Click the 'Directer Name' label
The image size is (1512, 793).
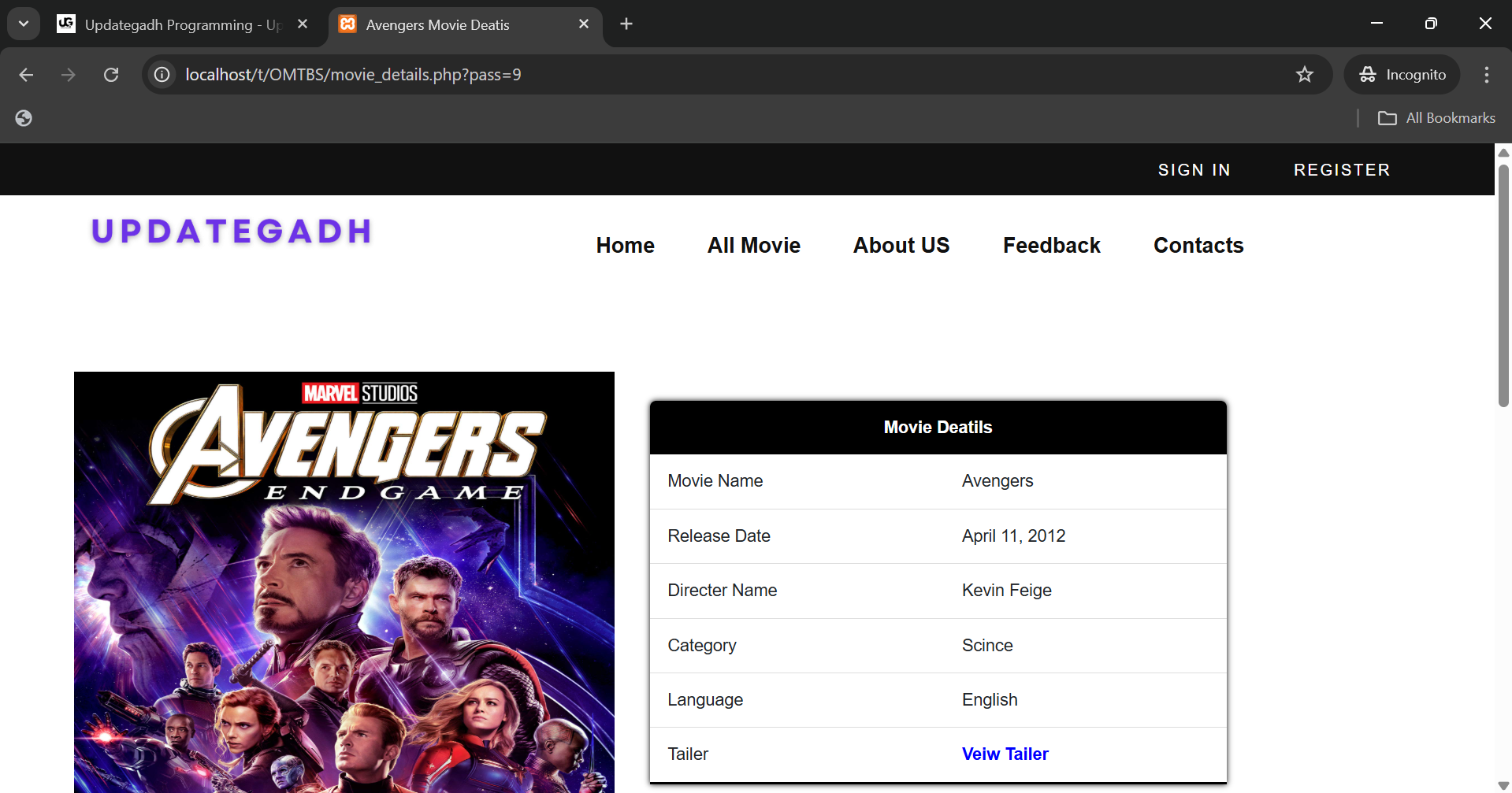click(x=723, y=591)
